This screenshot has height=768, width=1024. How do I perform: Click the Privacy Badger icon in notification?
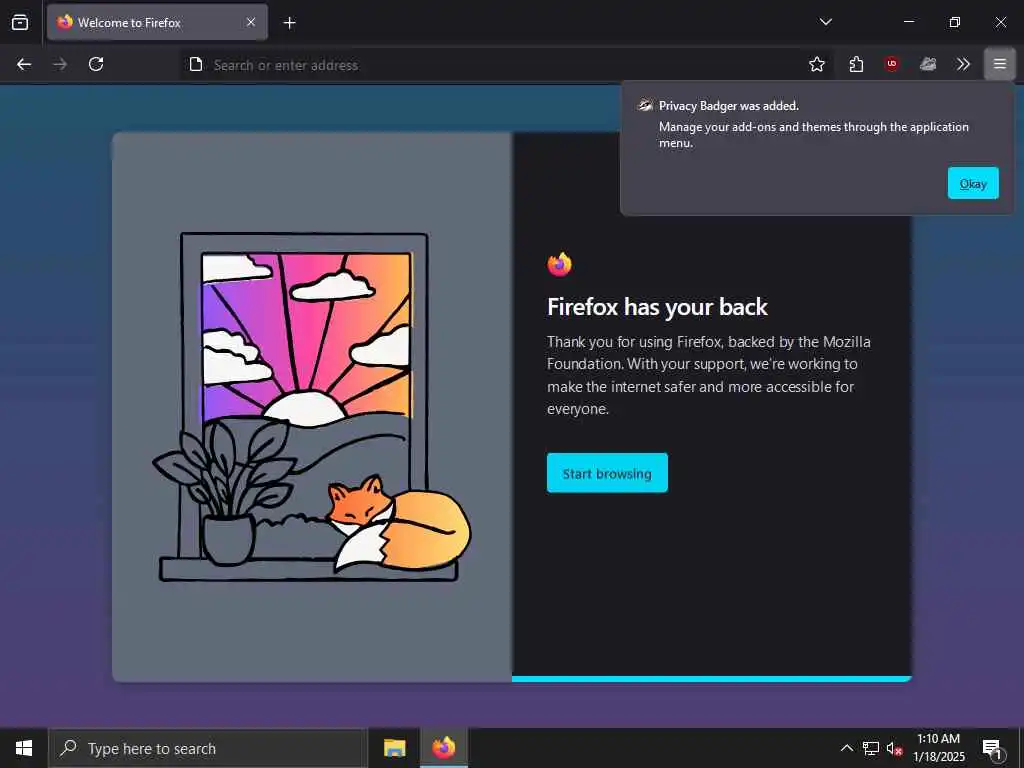(645, 105)
